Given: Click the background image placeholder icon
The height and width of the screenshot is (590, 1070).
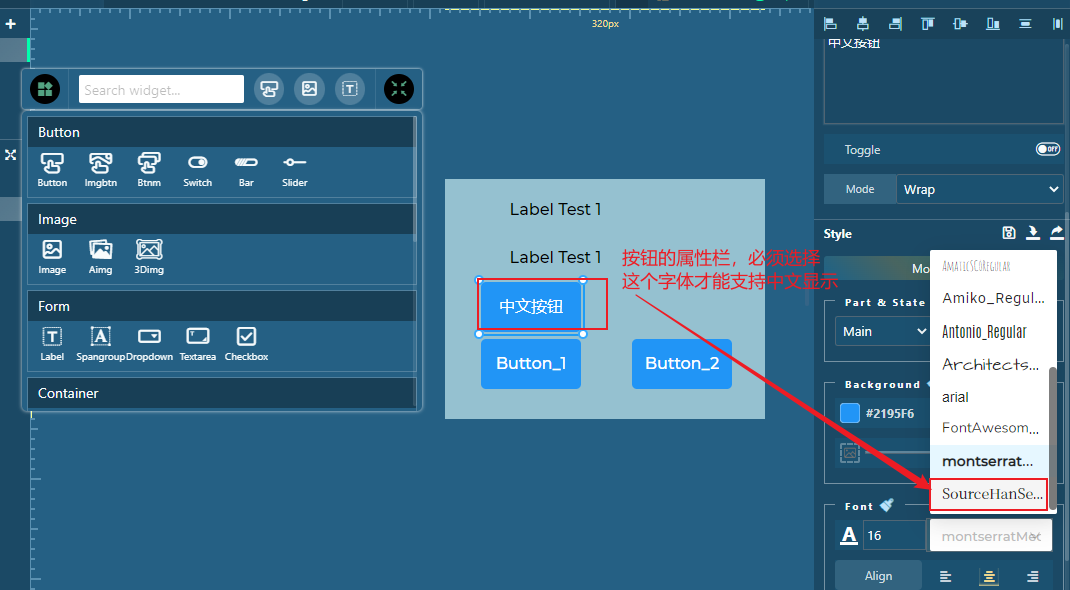Looking at the screenshot, I should [x=850, y=452].
